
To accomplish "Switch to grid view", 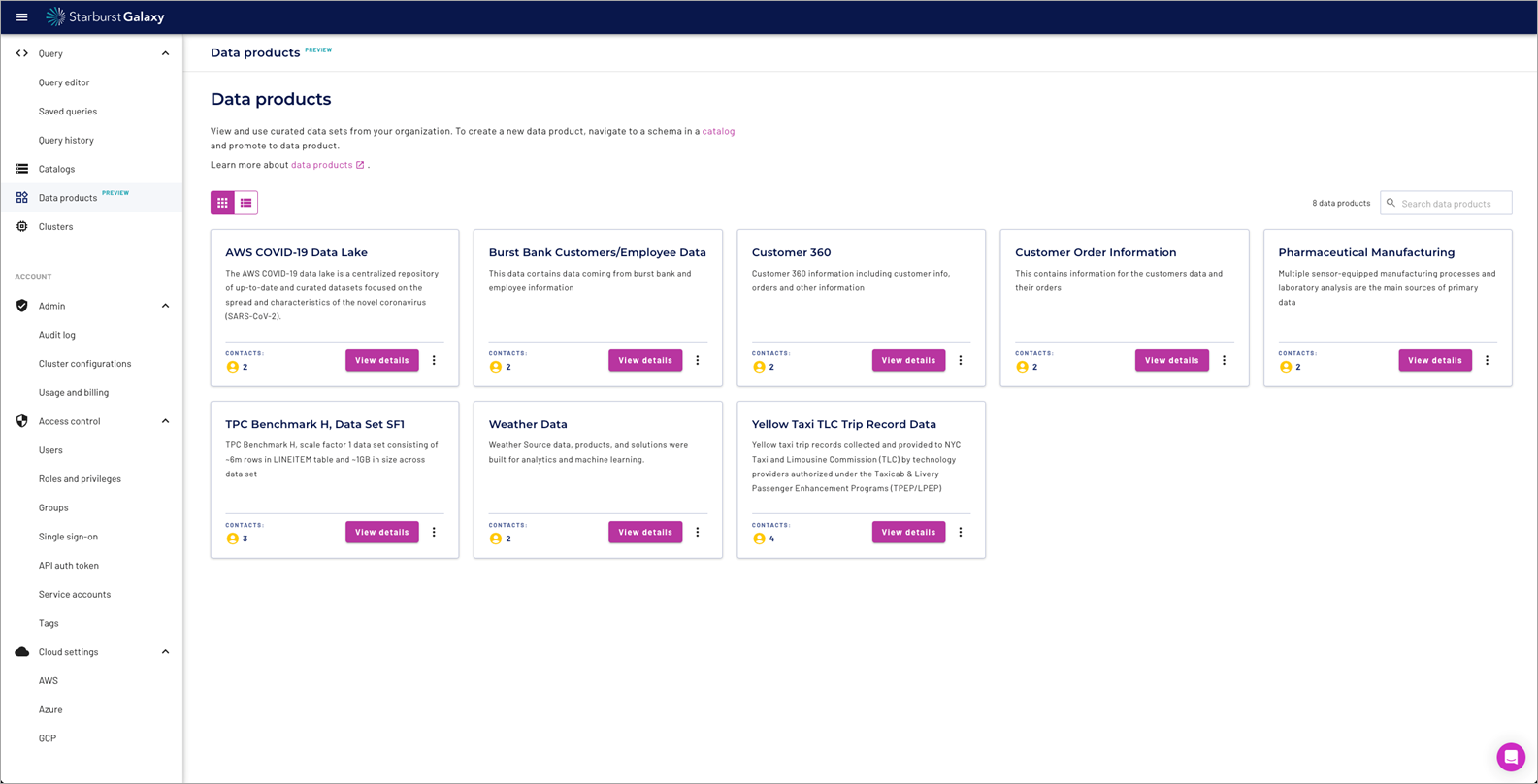I will [222, 203].
